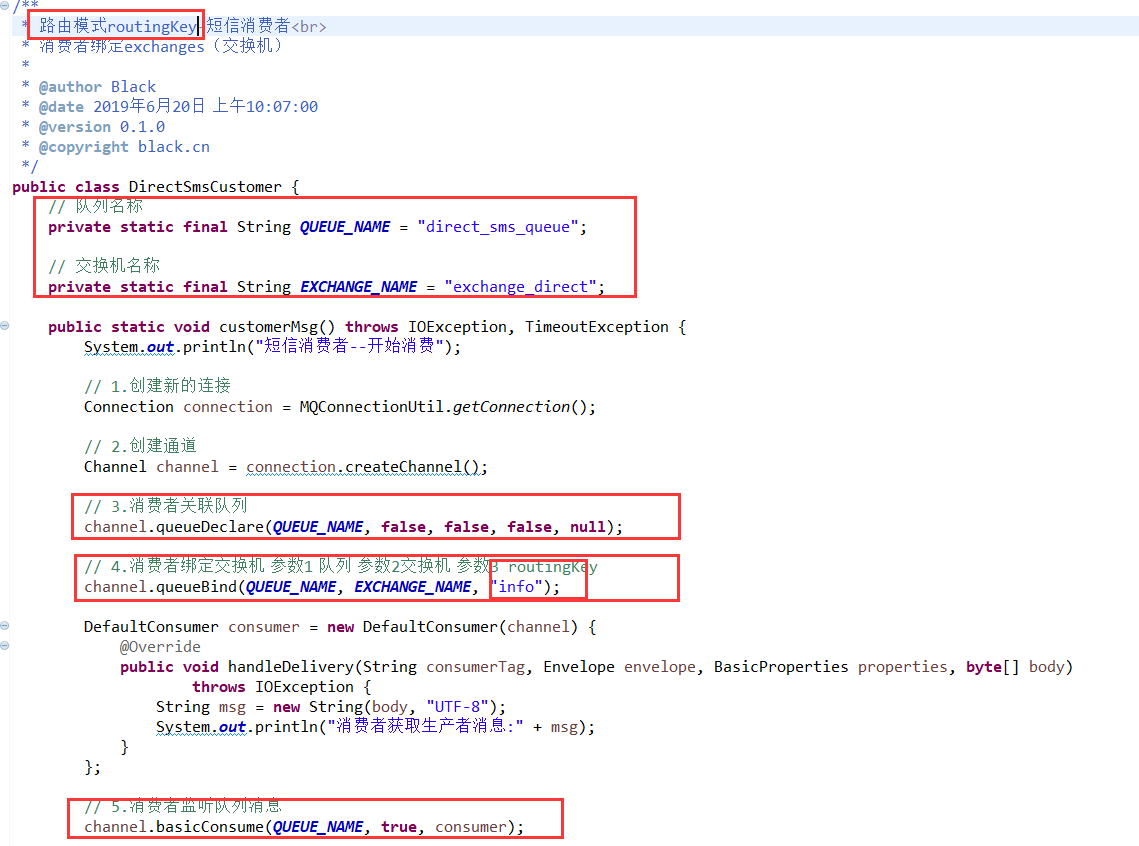
Task: Select the "info" routing key string
Action: tap(515, 586)
